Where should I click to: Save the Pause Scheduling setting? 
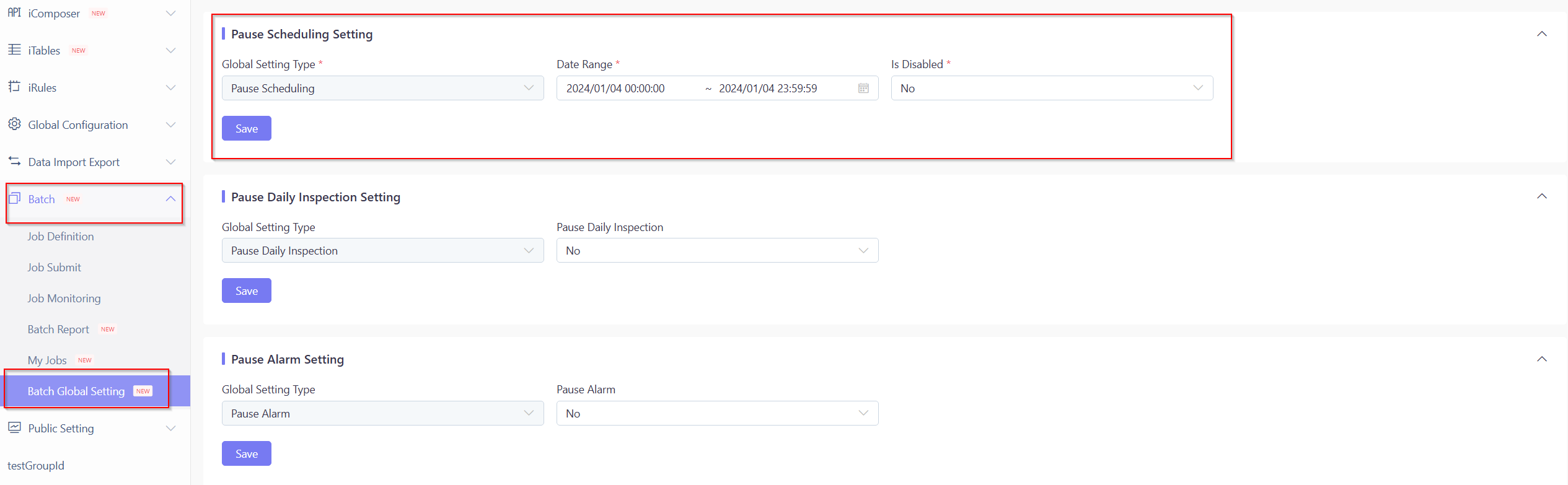coord(246,129)
